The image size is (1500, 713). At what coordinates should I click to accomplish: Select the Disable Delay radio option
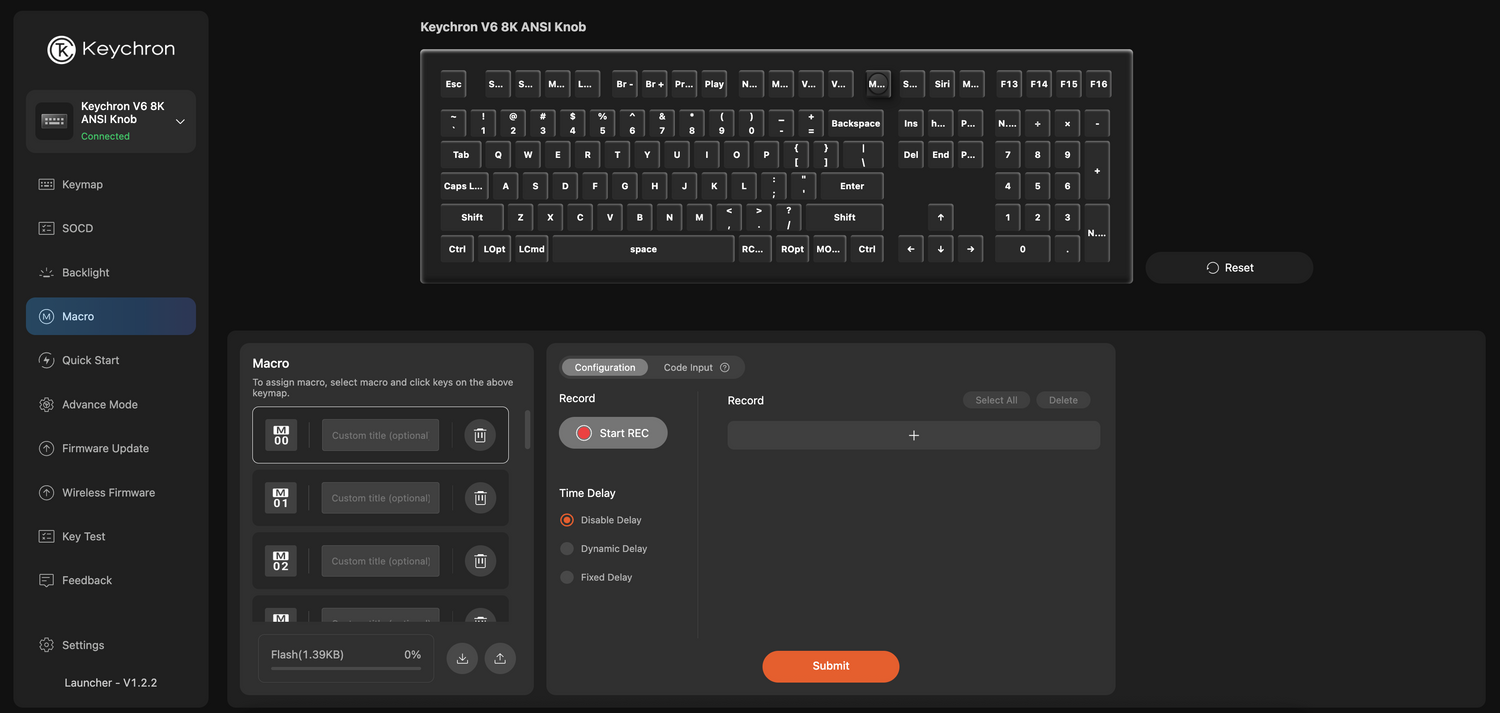click(x=567, y=520)
